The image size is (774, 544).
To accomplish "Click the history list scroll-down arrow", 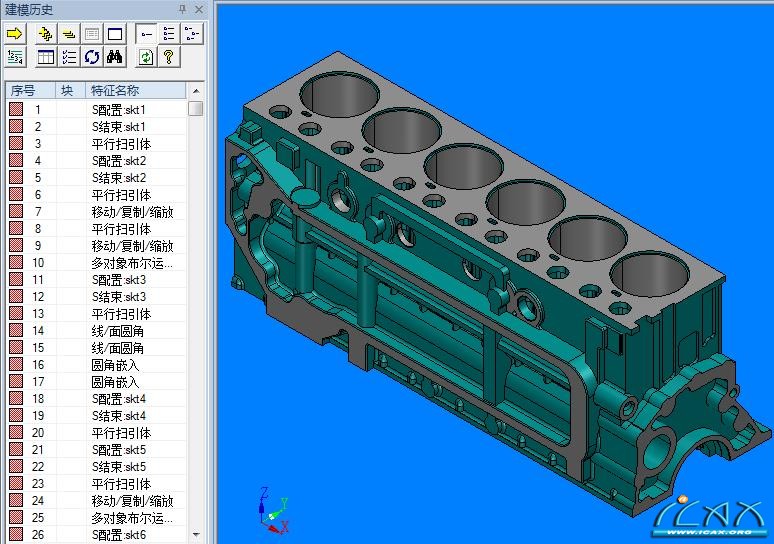I will click(196, 536).
